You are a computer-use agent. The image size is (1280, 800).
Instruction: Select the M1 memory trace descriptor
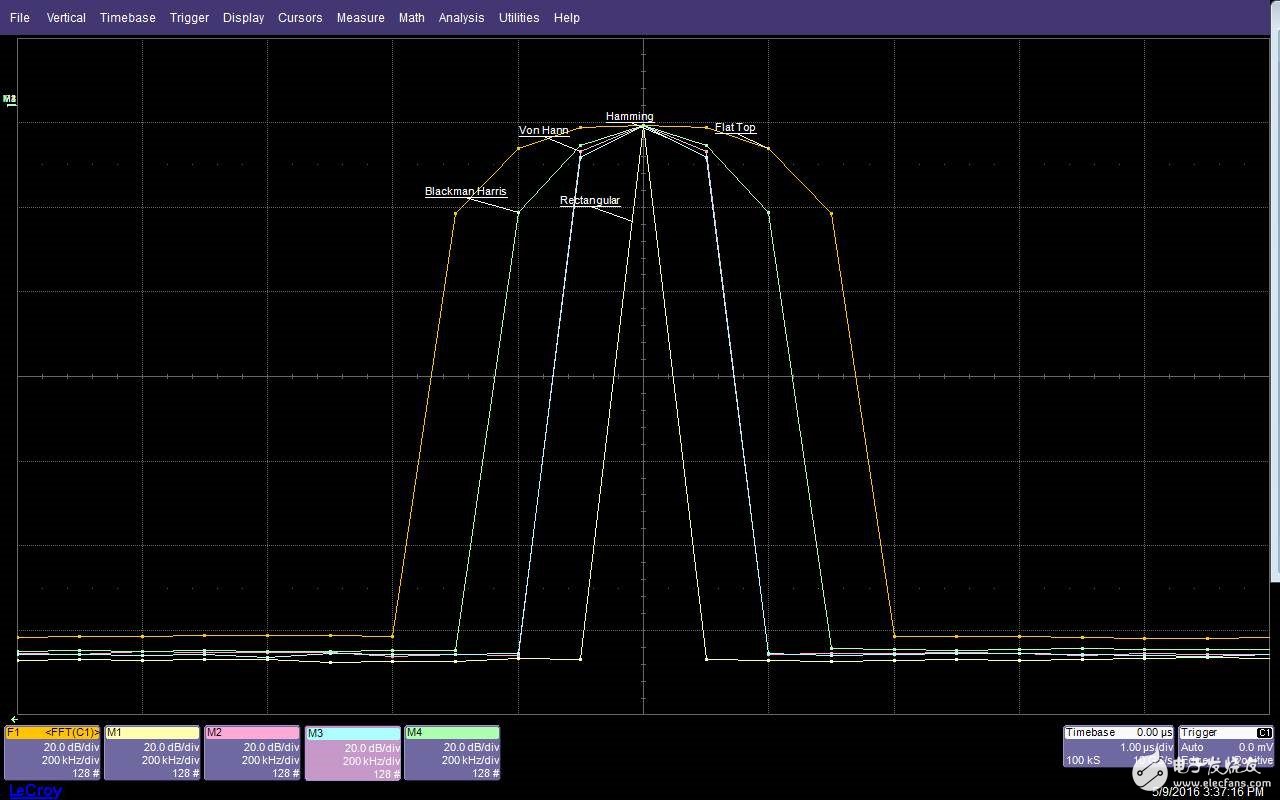152,753
